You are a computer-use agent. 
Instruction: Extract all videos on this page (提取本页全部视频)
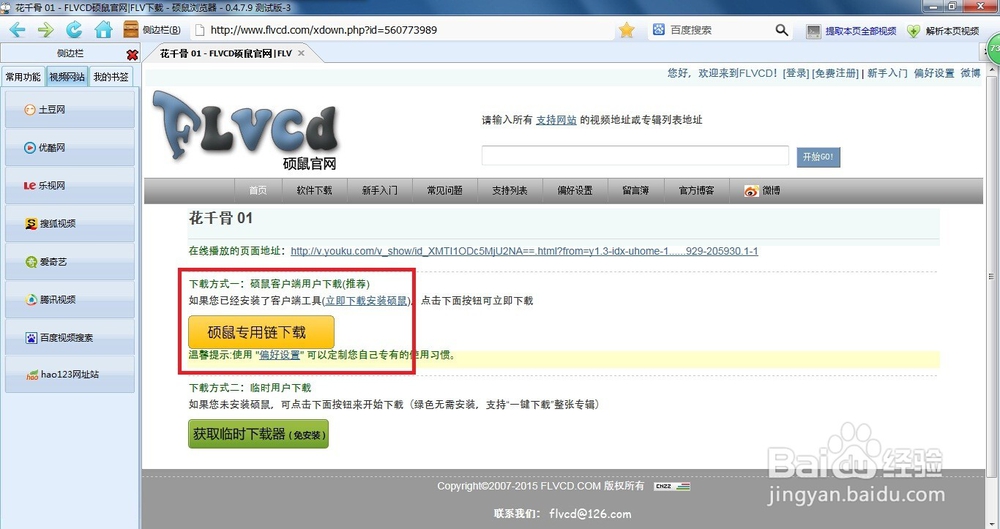point(851,31)
